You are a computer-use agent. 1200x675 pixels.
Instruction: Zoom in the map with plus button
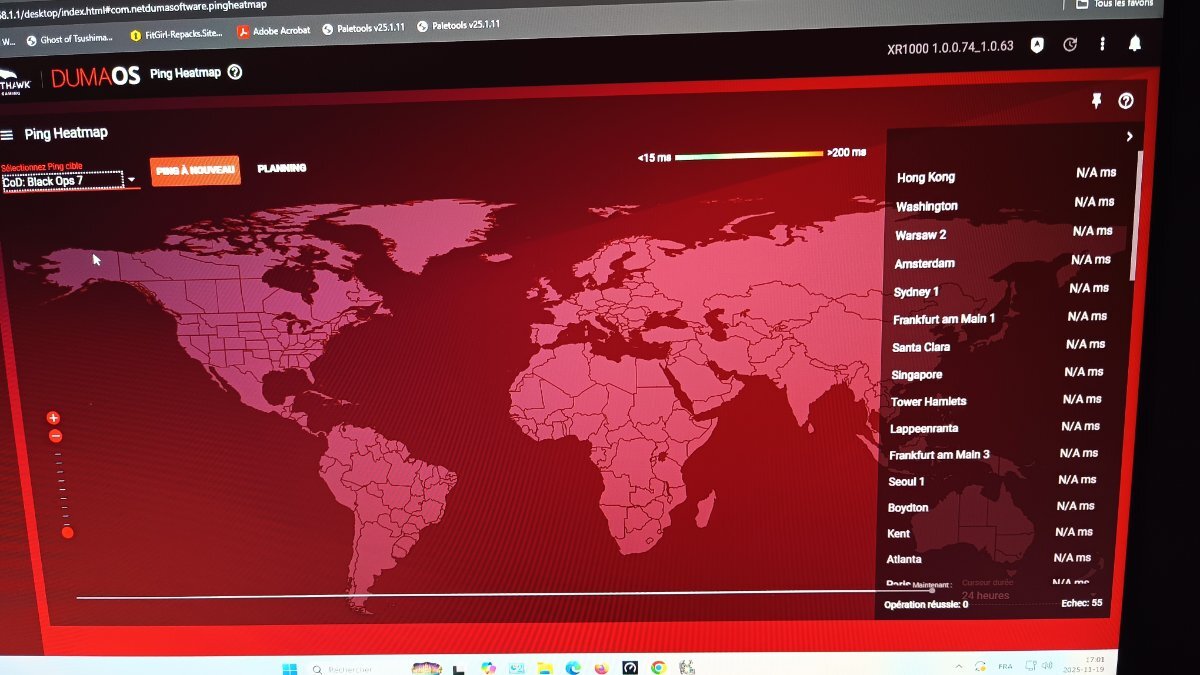pos(54,418)
